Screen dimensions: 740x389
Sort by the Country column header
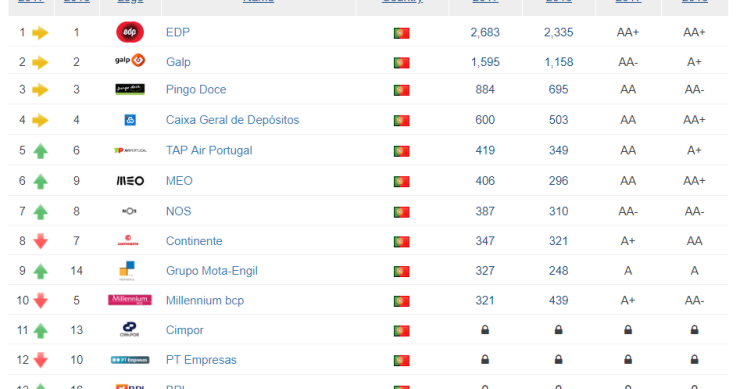tap(402, 1)
